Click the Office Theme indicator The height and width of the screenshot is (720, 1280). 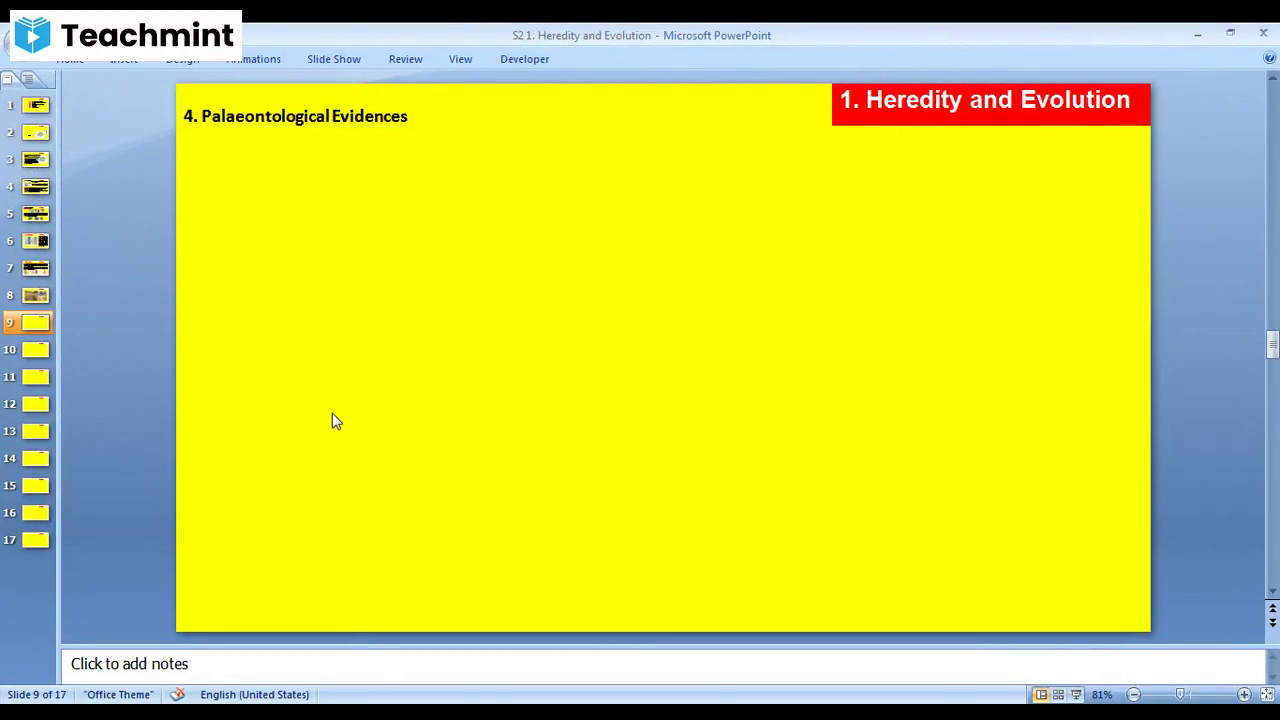[x=118, y=694]
